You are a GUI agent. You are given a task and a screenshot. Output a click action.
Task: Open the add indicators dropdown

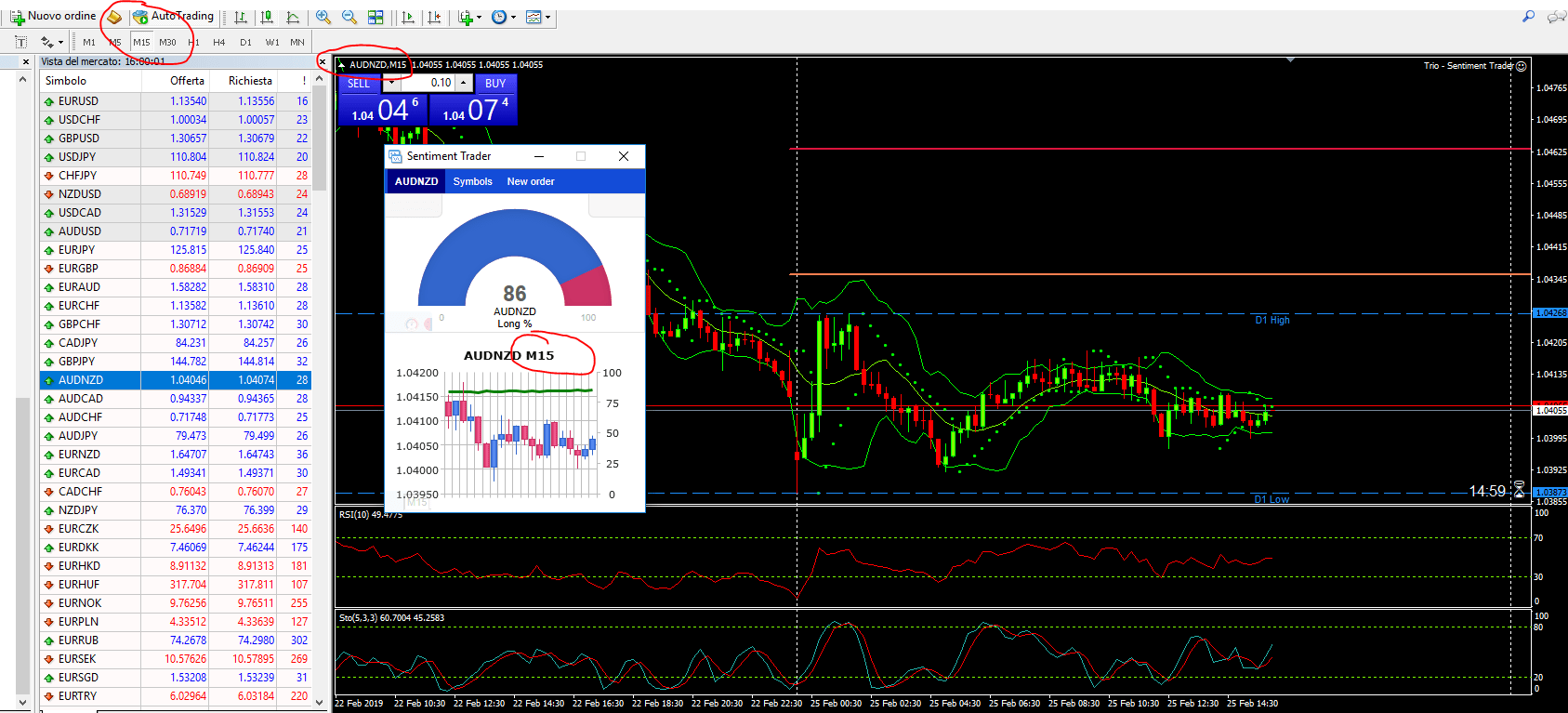coord(469,17)
